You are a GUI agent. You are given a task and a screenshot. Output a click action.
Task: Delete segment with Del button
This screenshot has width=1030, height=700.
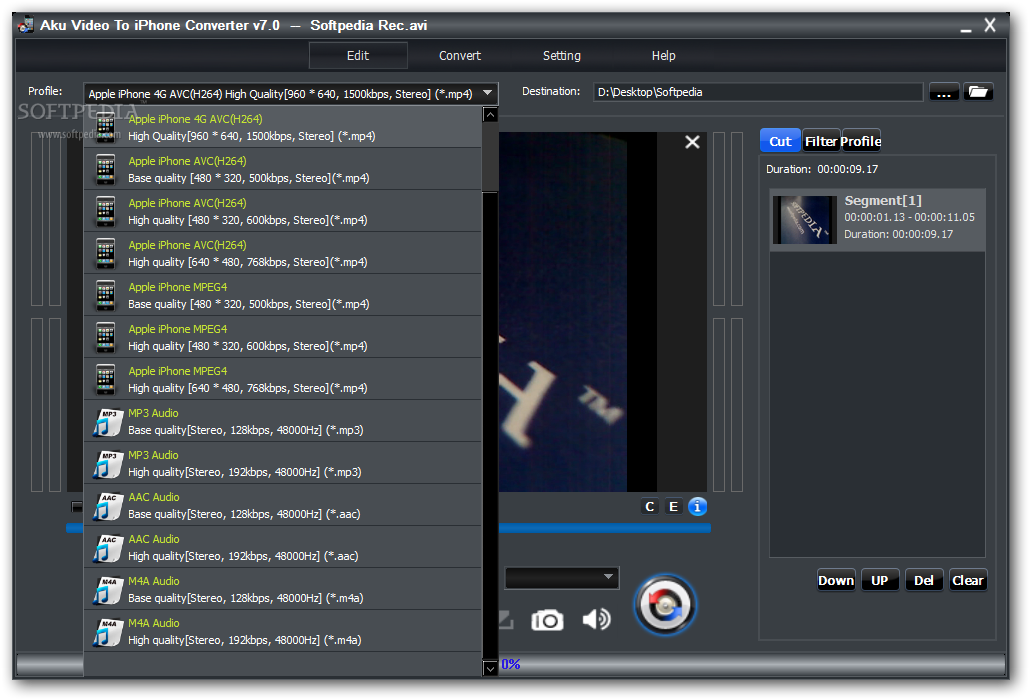coord(924,580)
